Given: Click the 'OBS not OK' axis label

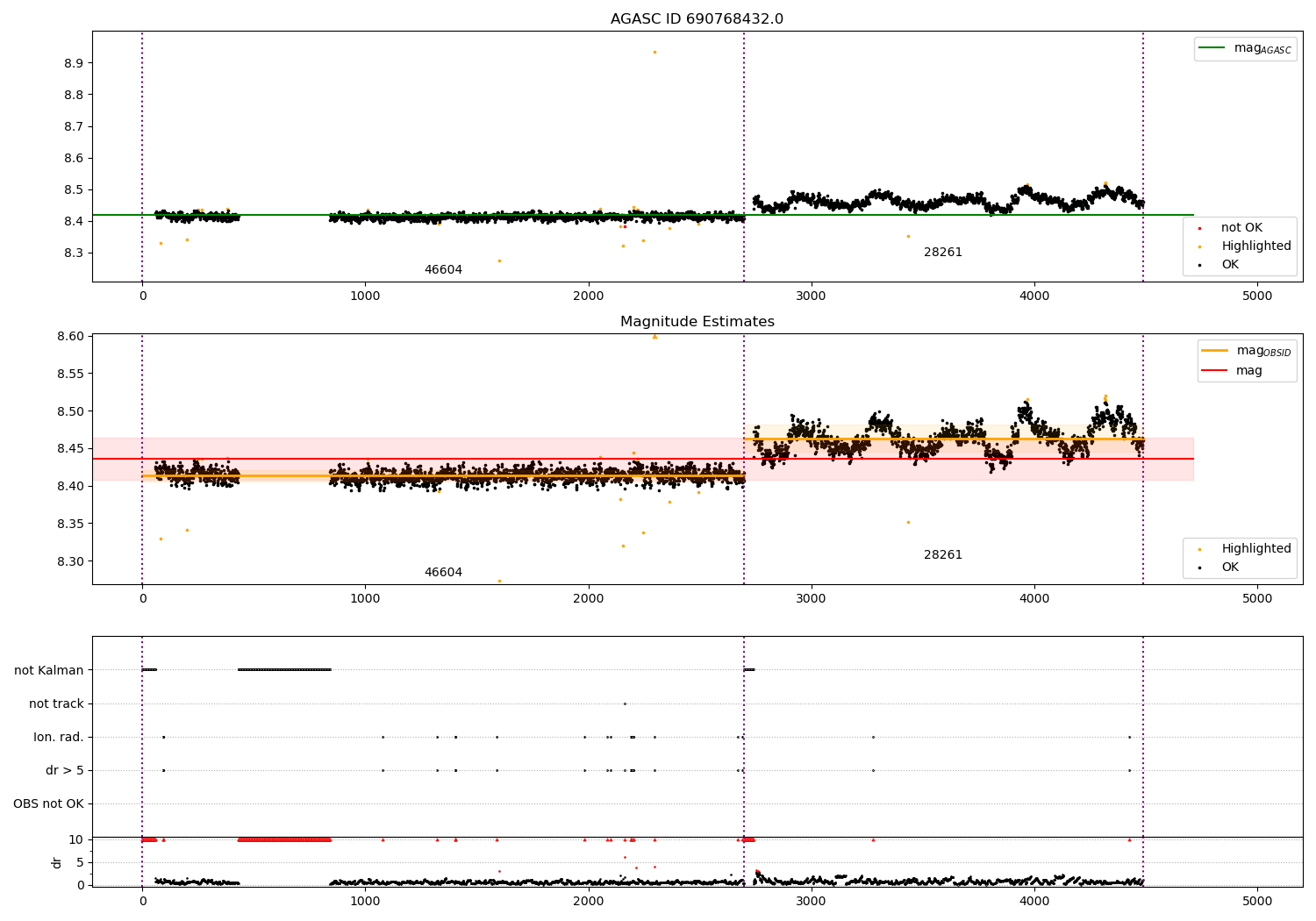Looking at the screenshot, I should coord(48,804).
